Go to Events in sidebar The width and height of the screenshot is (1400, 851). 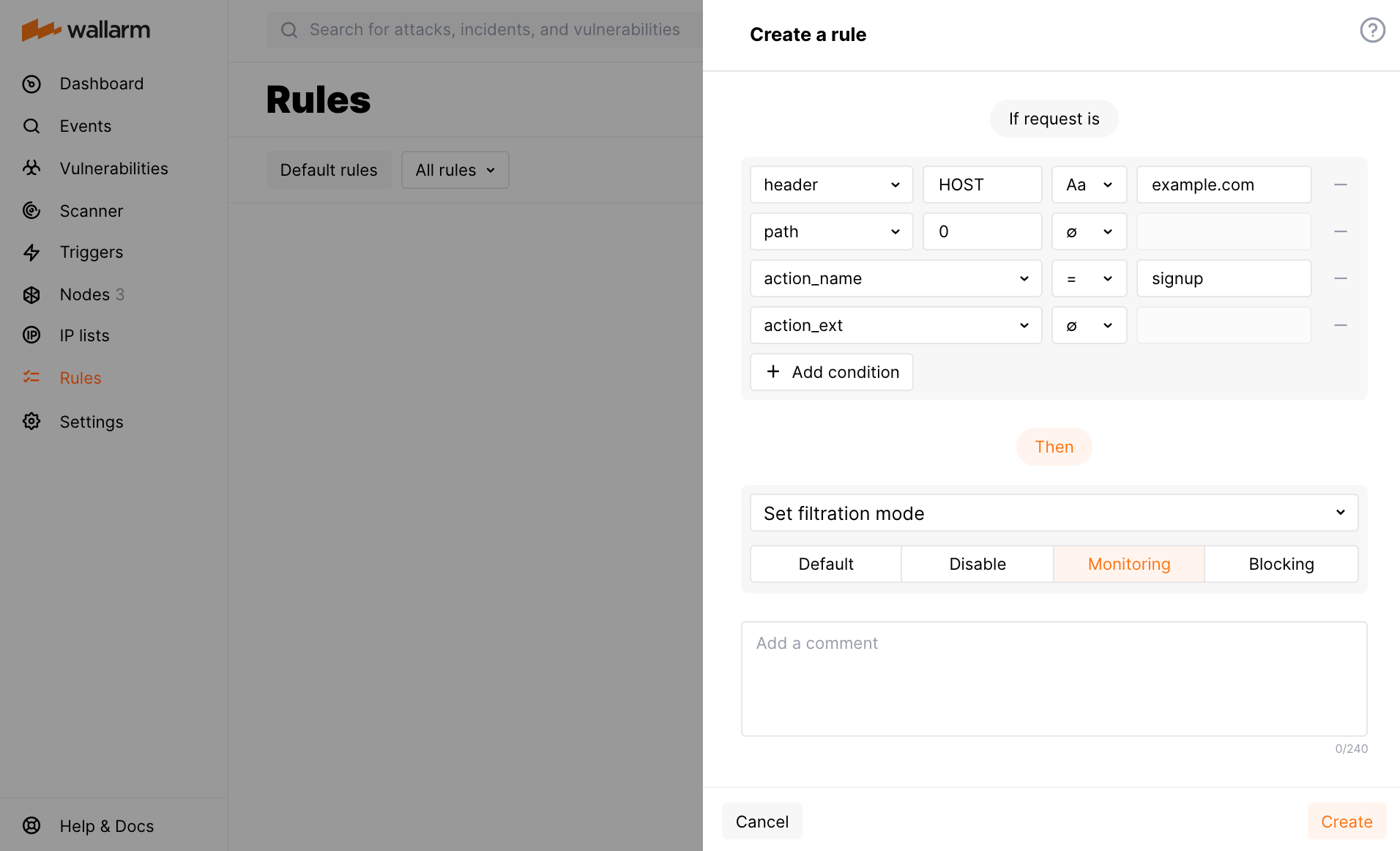tap(86, 126)
